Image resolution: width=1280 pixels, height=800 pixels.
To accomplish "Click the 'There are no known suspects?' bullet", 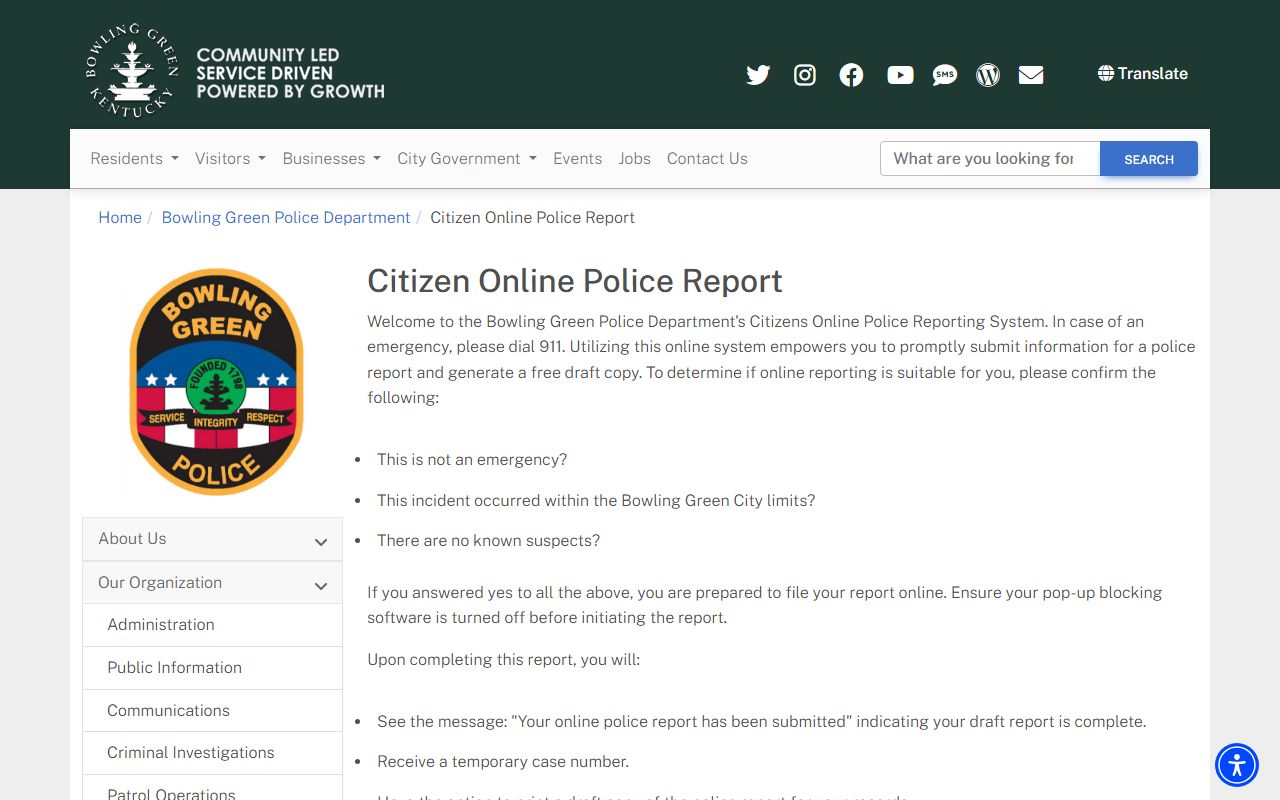I will (488, 541).
